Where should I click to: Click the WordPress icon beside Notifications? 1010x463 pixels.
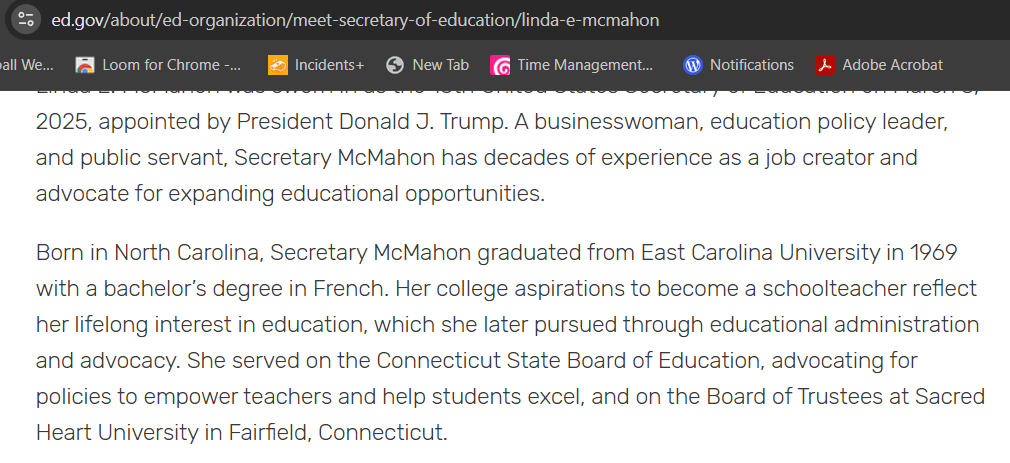(x=693, y=65)
